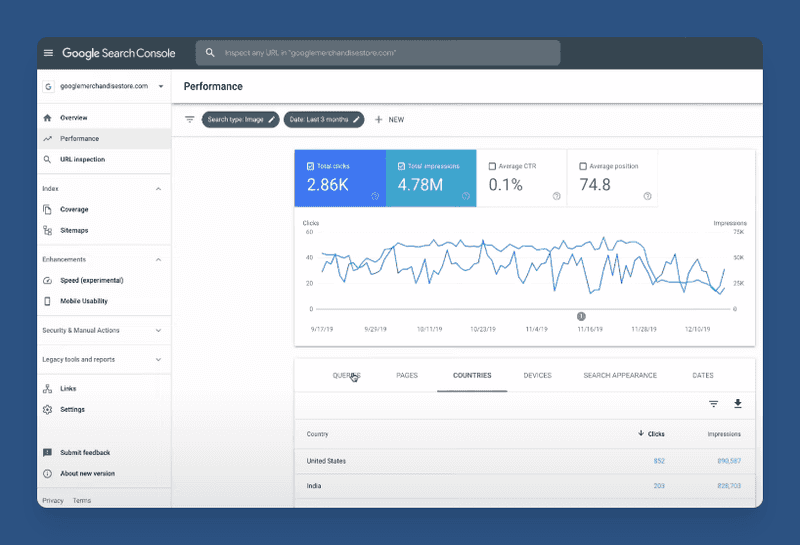
Task: Click the Speed (experimental) gauge icon
Action: click(x=47, y=281)
